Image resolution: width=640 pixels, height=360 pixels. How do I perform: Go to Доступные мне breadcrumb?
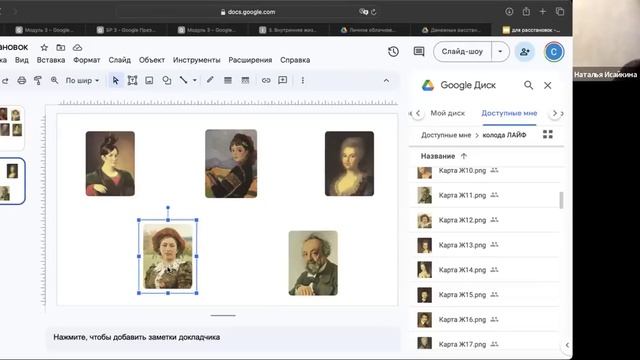446,135
